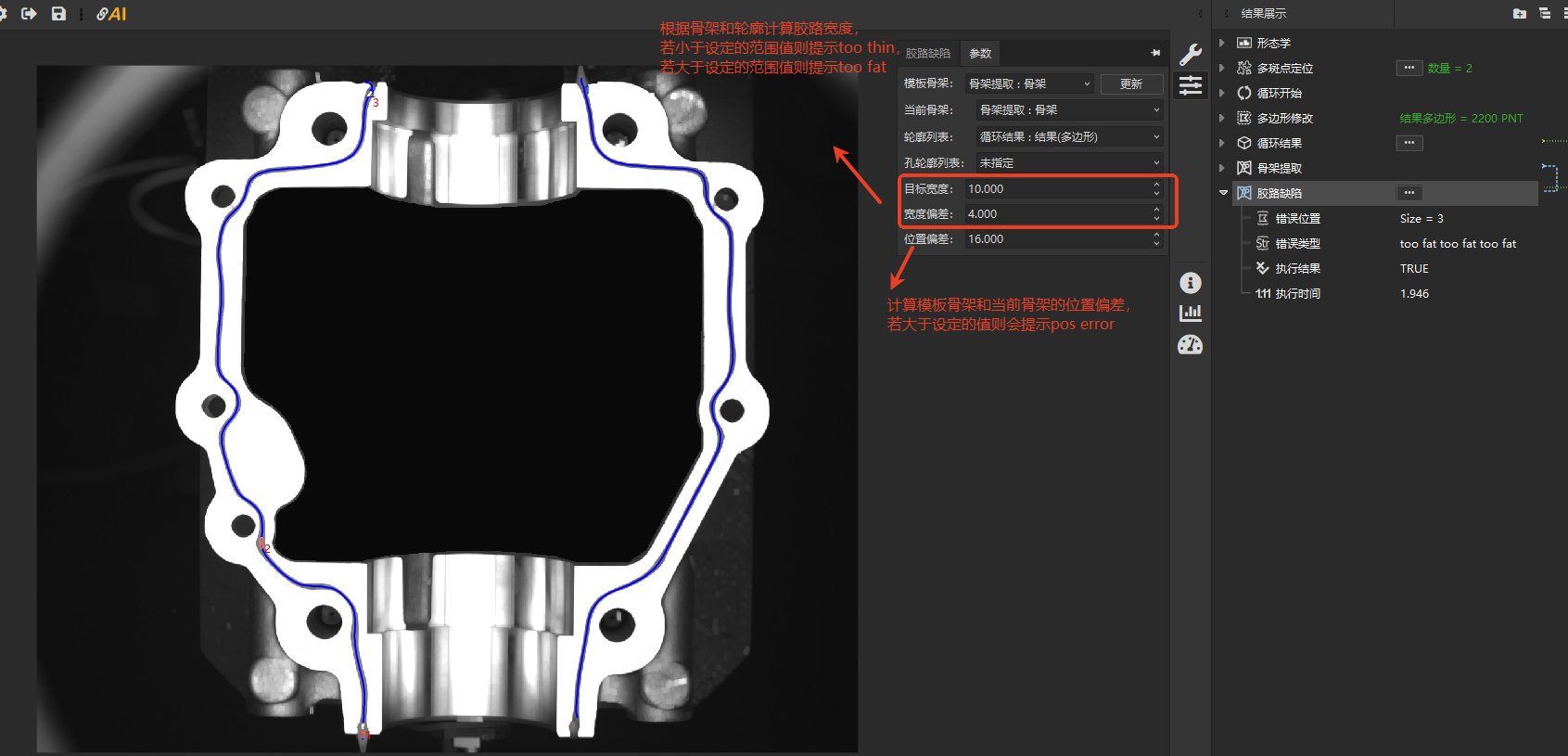The width and height of the screenshot is (1568, 756).
Task: Click the save (floppy disk) icon
Action: (x=58, y=14)
